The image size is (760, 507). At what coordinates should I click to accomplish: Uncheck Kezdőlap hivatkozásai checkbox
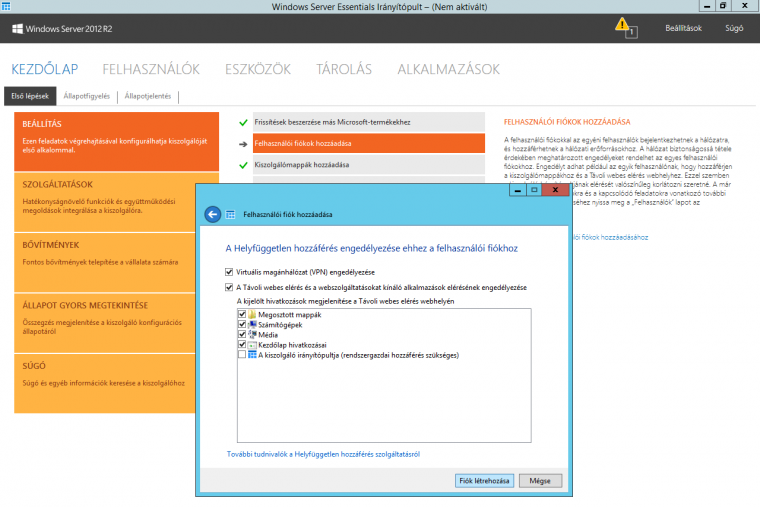242,345
